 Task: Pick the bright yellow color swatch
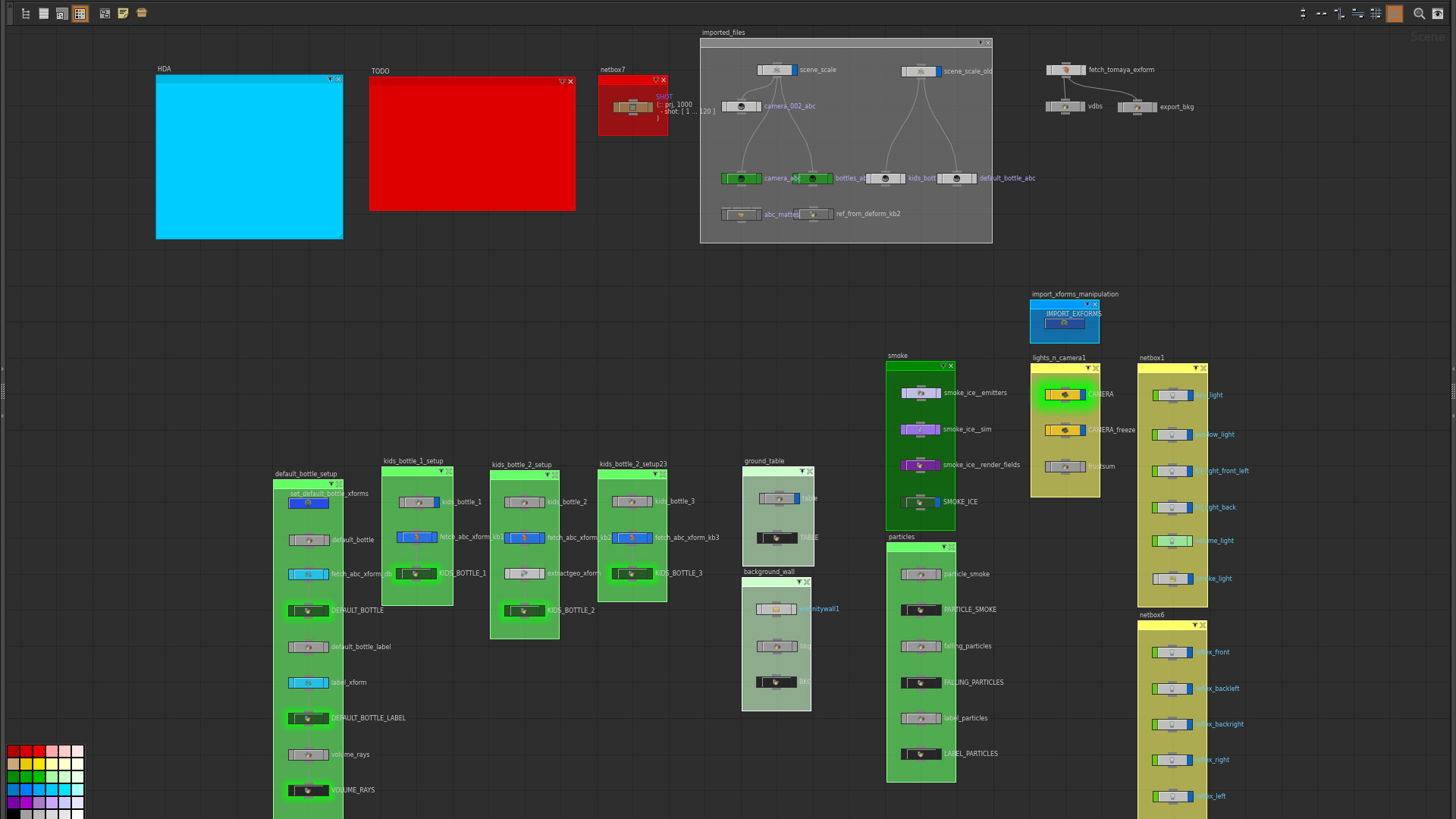(x=39, y=764)
